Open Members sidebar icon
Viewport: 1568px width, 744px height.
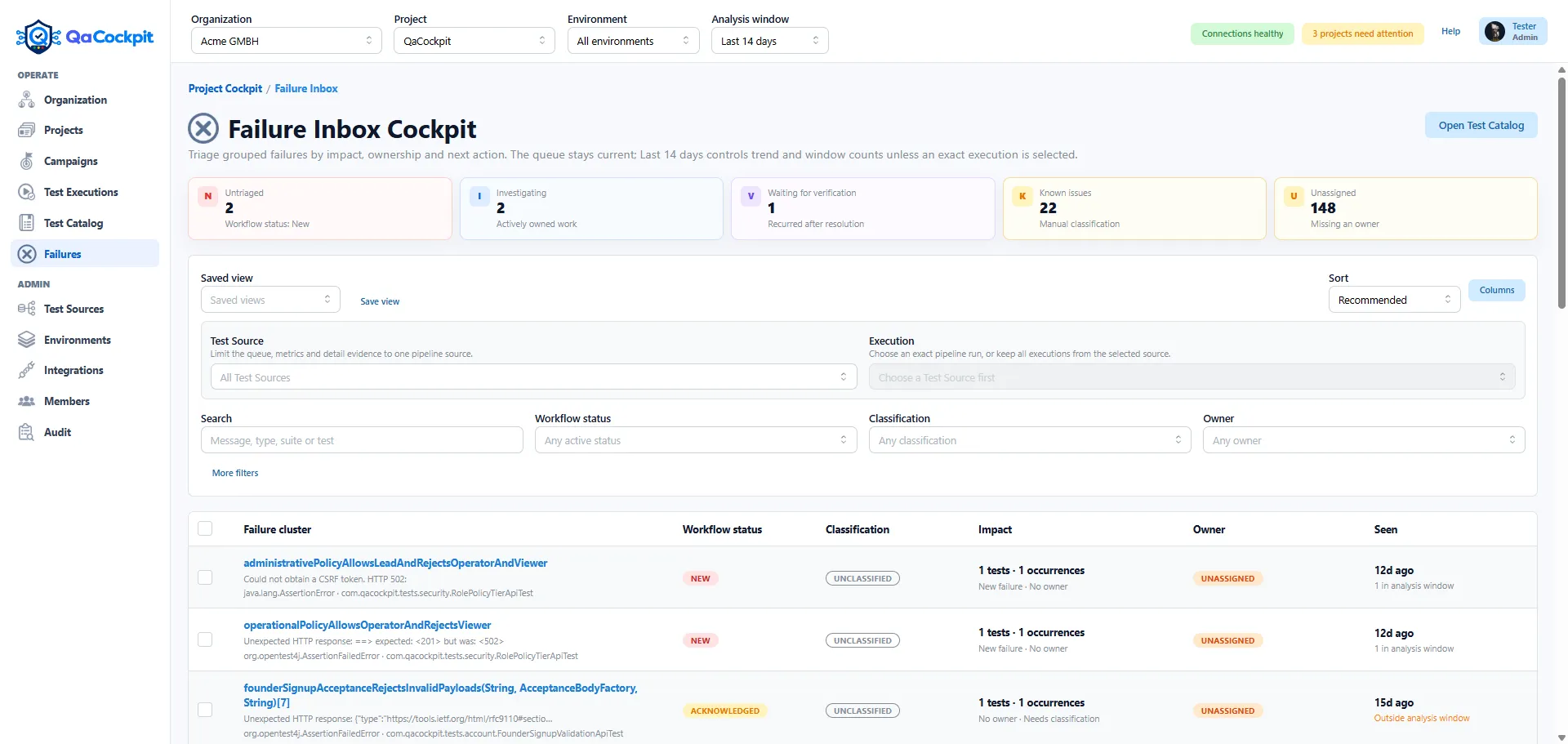27,401
